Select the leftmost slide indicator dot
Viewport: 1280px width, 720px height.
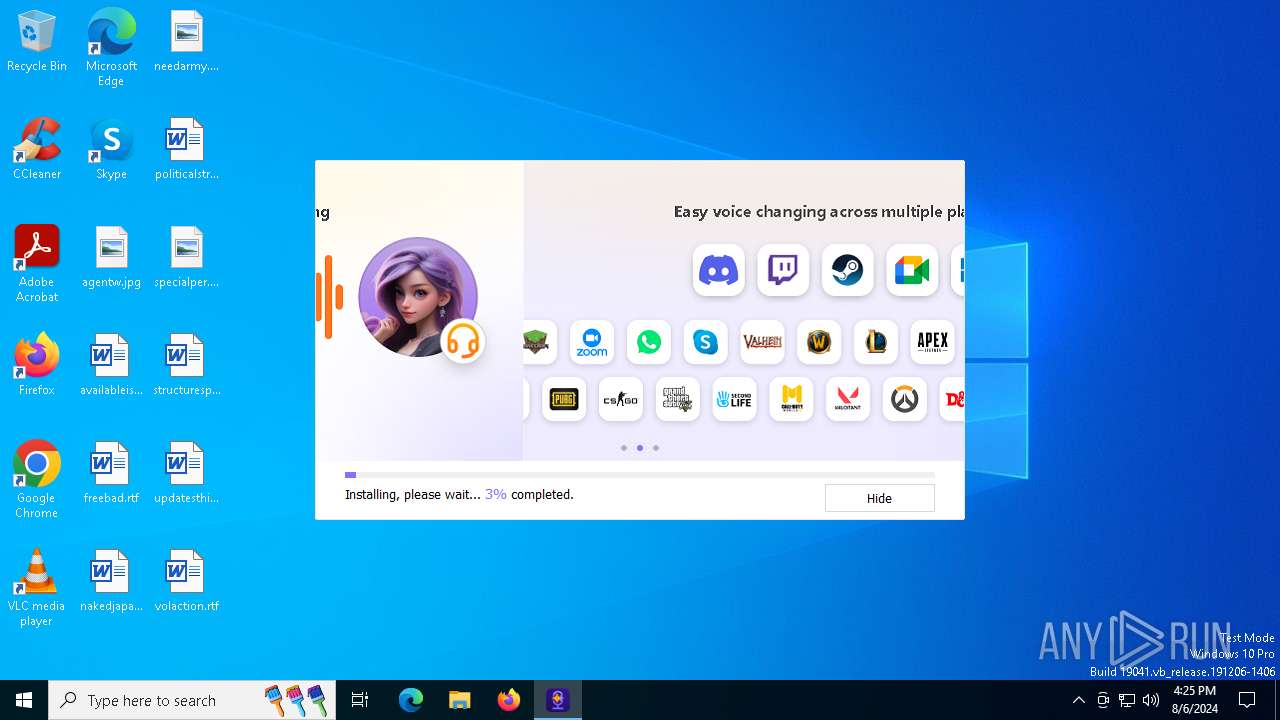[624, 448]
